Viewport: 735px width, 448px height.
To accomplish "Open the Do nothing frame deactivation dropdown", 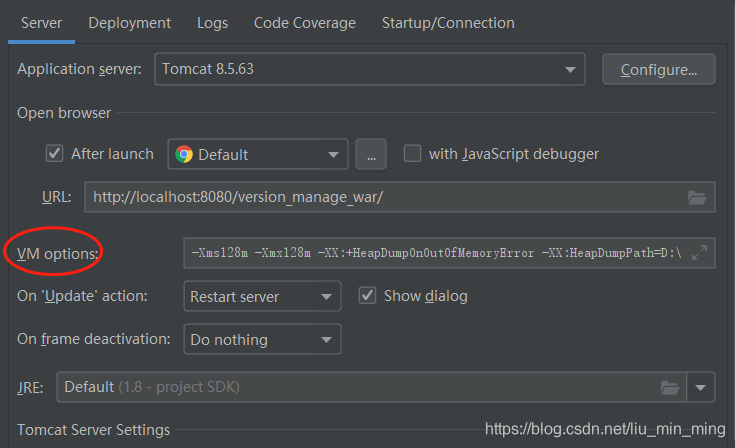I will (x=262, y=339).
